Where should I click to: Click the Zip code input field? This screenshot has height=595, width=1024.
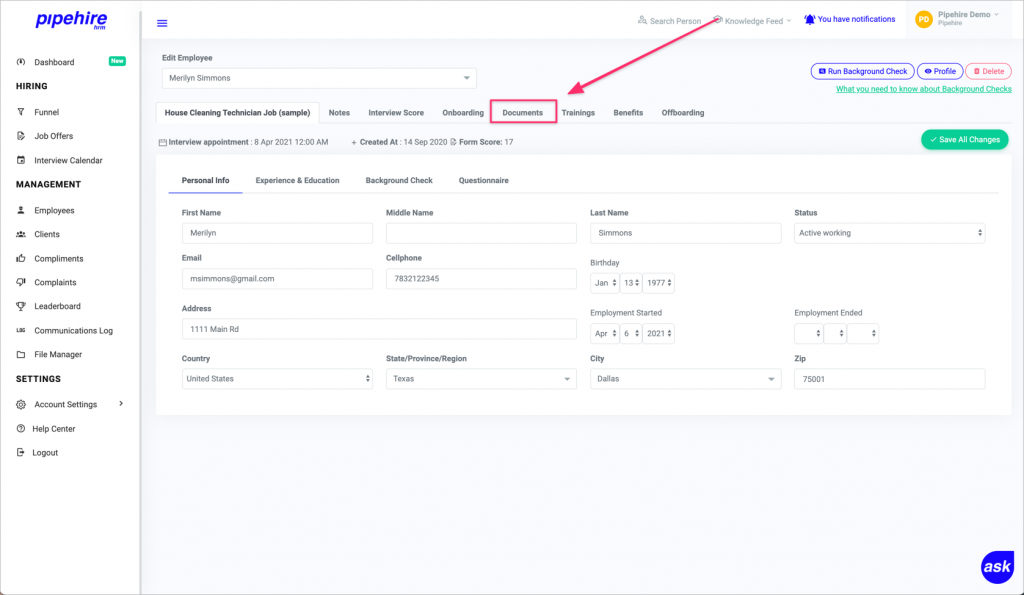888,379
